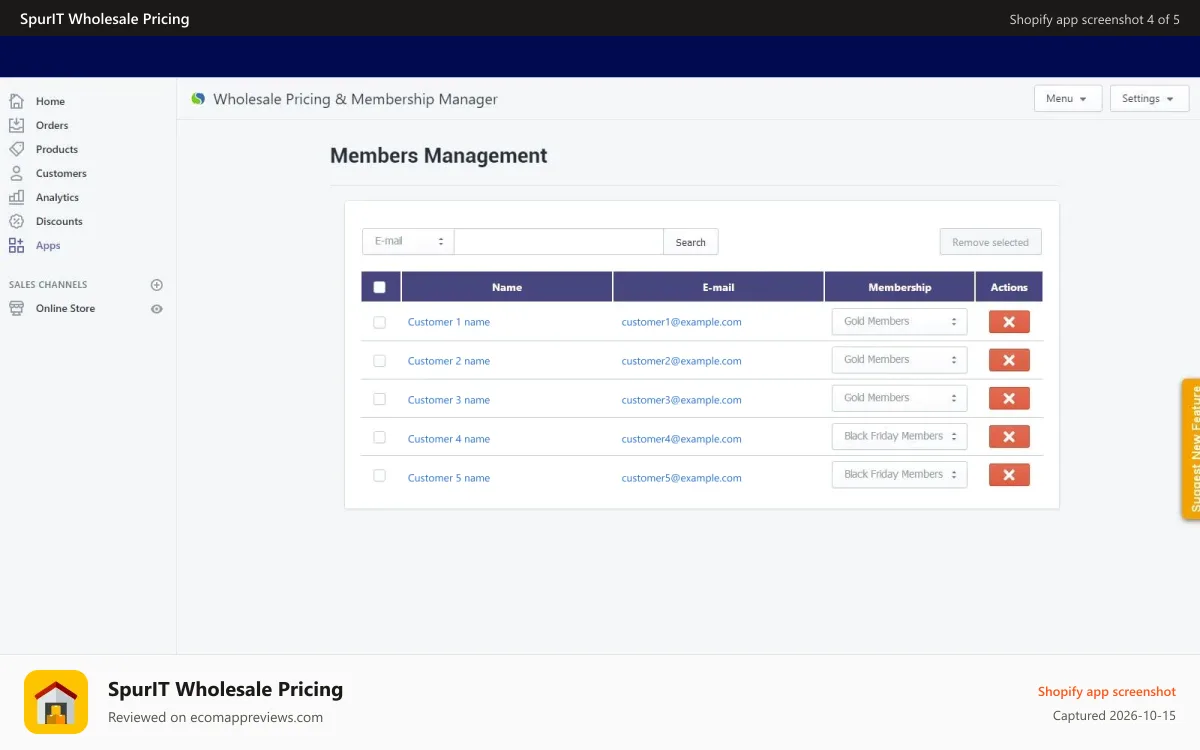
Task: Open Online Store channel
Action: coord(65,308)
